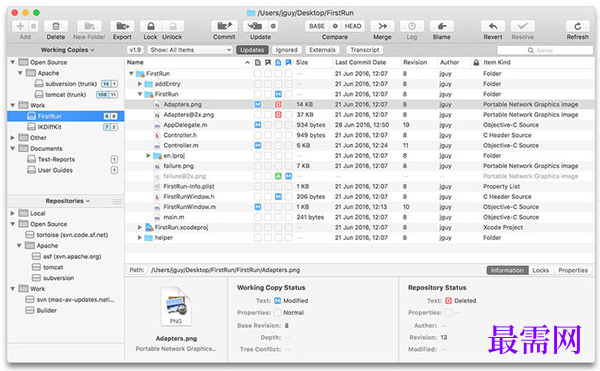Click the Export toolbar icon
The image size is (600, 371).
[122, 26]
